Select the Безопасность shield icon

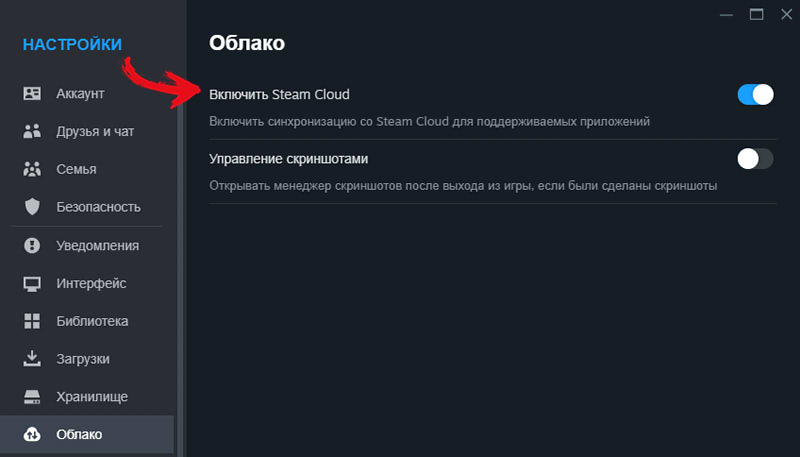(x=32, y=207)
